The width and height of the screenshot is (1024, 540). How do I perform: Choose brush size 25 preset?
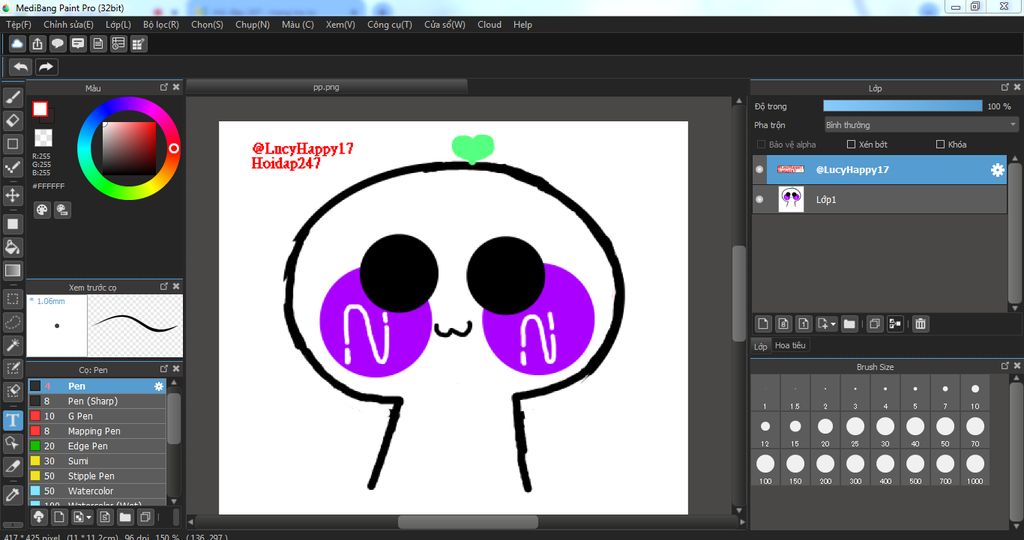pyautogui.click(x=855, y=430)
